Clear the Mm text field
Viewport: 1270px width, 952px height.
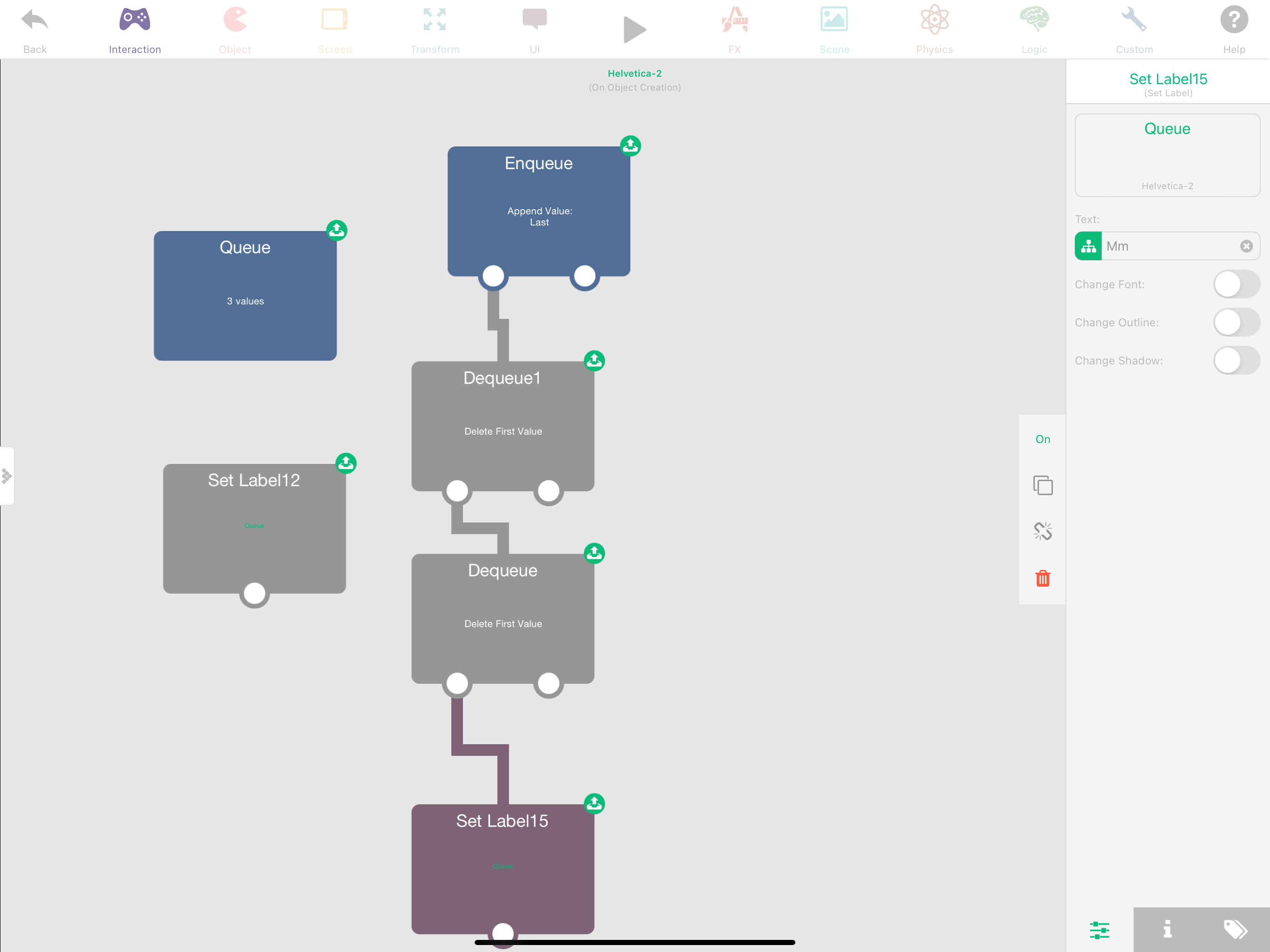coord(1246,246)
